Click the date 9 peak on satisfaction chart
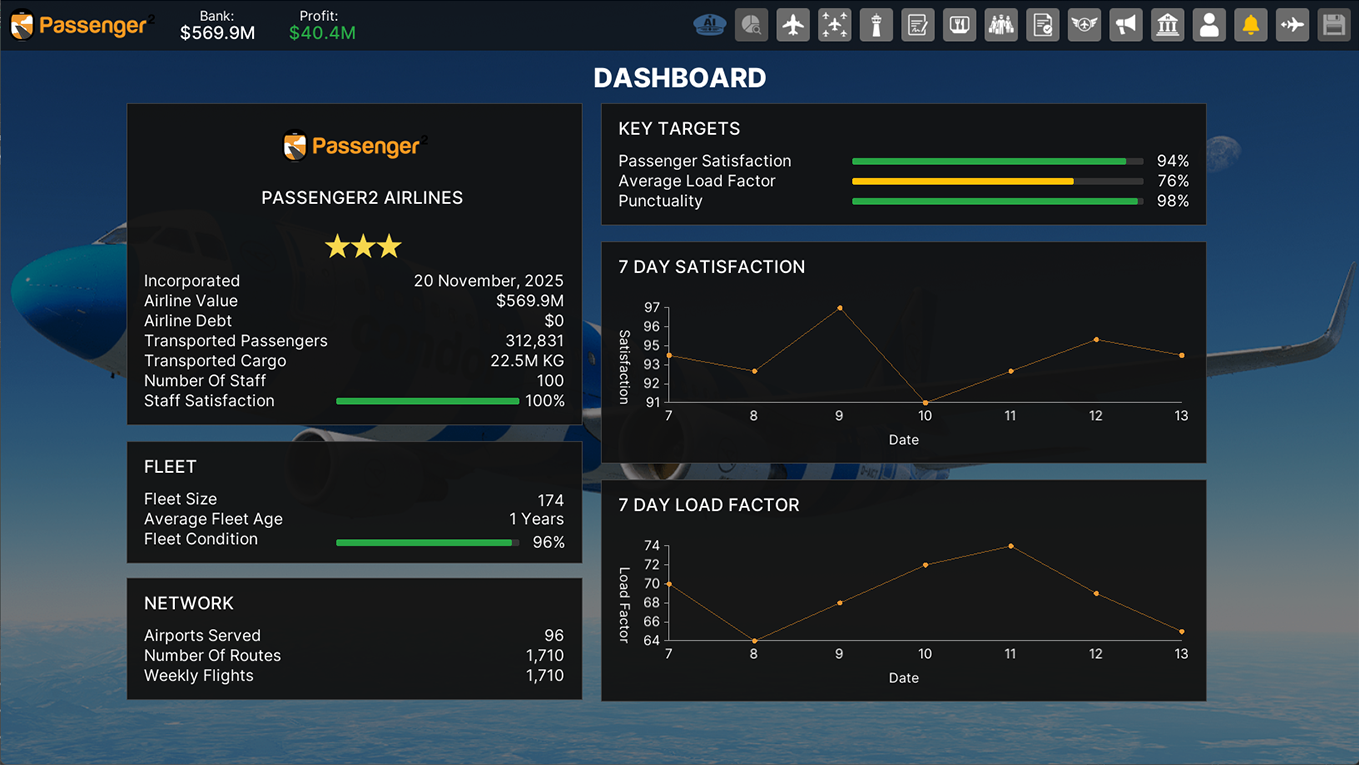This screenshot has height=765, width=1359. click(839, 308)
